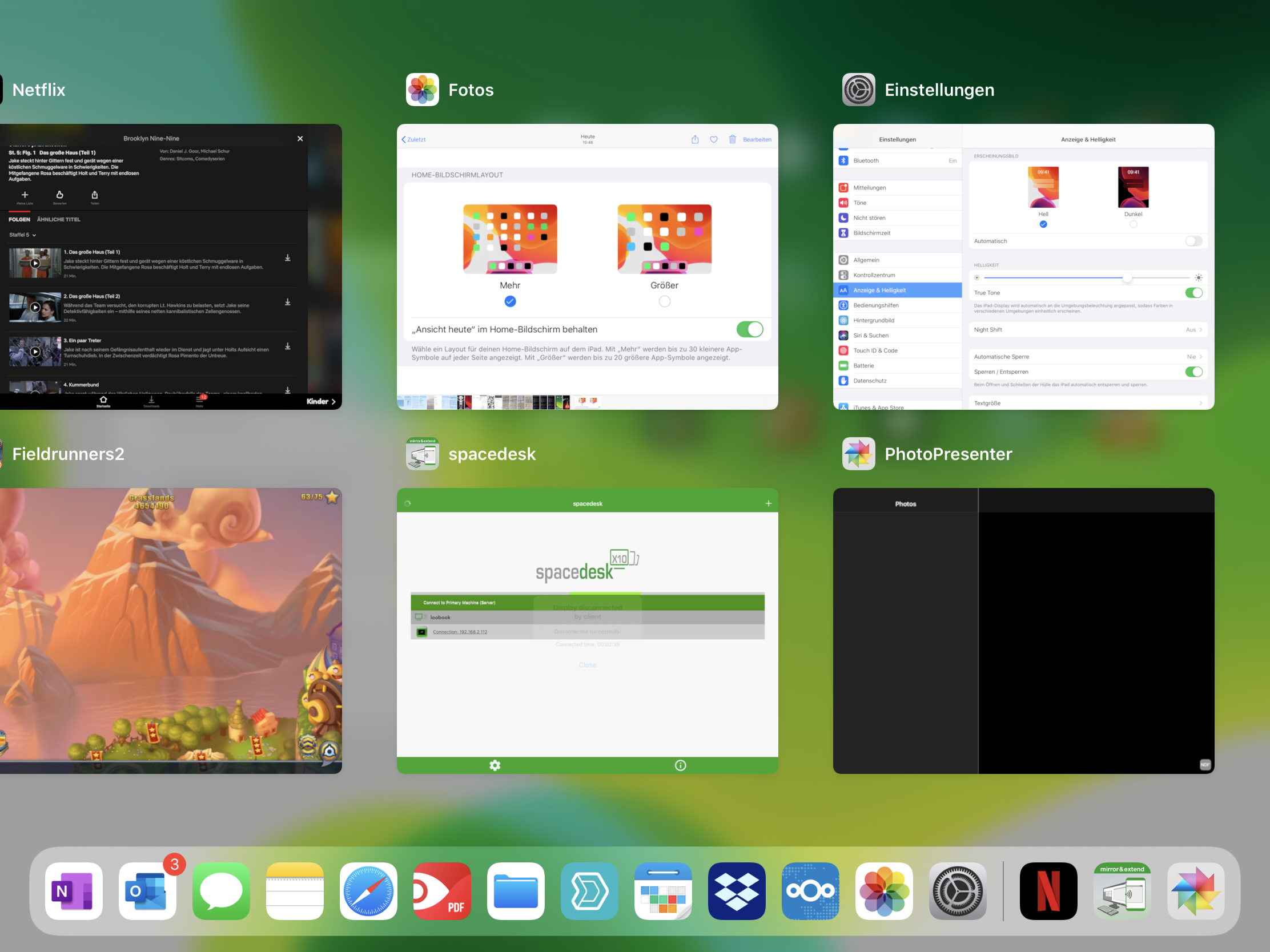
Task: Expand the Staffel 5 season dropdown
Action: pos(23,235)
